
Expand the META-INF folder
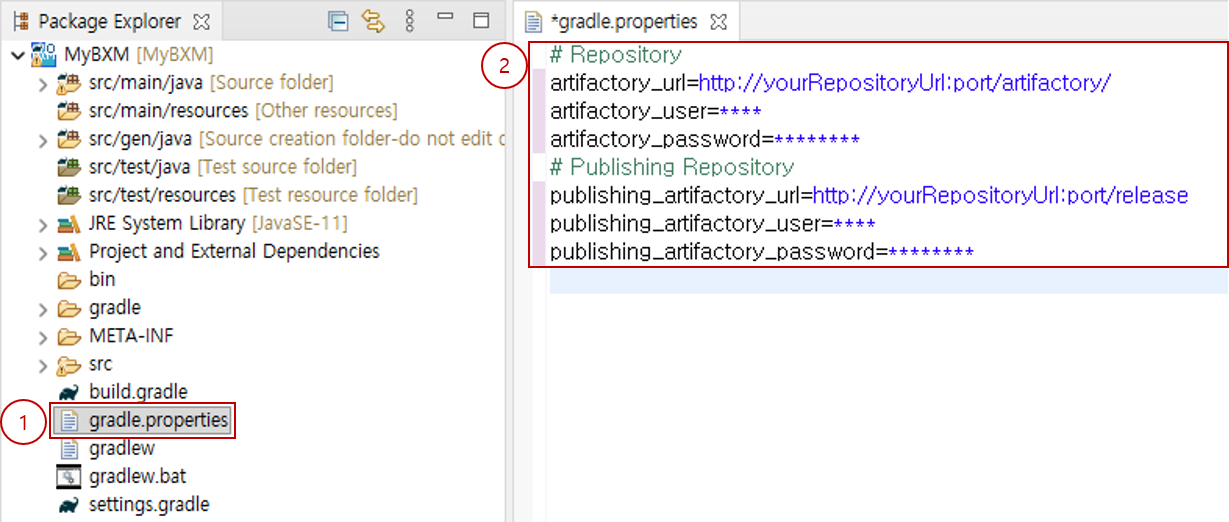[x=42, y=336]
